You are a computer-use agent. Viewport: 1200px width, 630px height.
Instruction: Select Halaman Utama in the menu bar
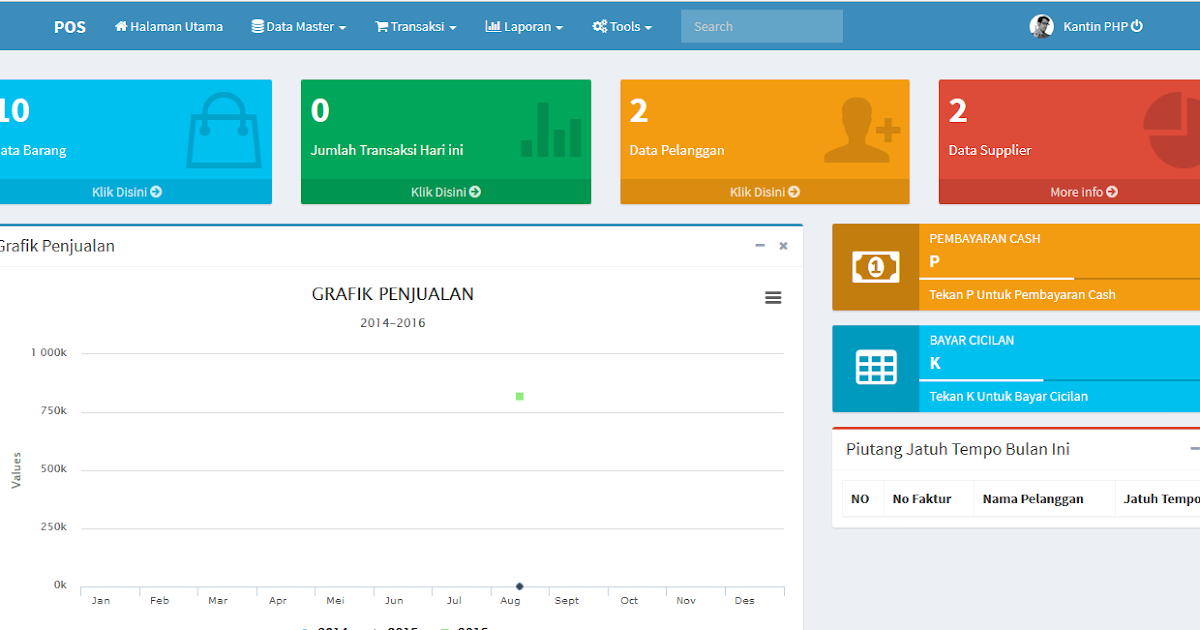coord(168,26)
